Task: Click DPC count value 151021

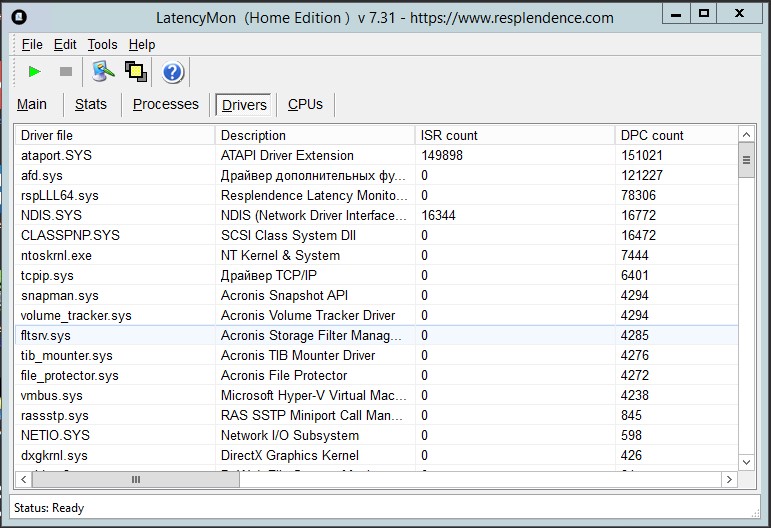Action: [x=642, y=155]
